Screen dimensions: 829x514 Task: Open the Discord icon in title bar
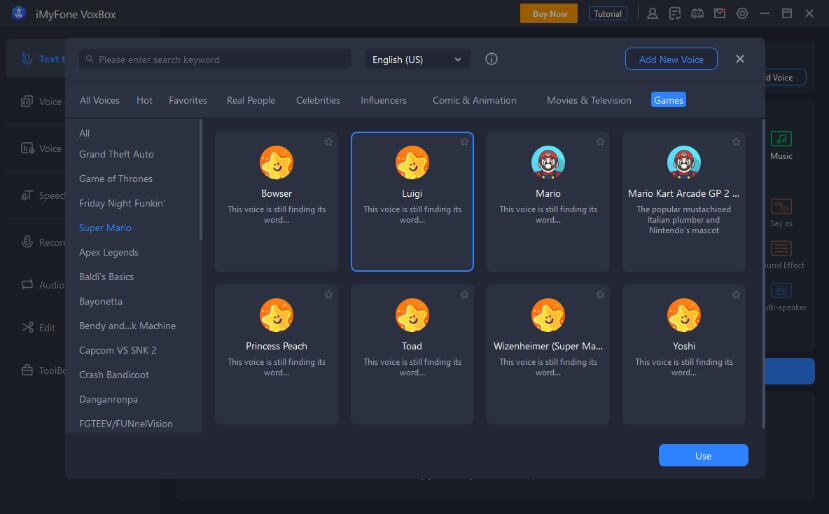[x=697, y=14]
